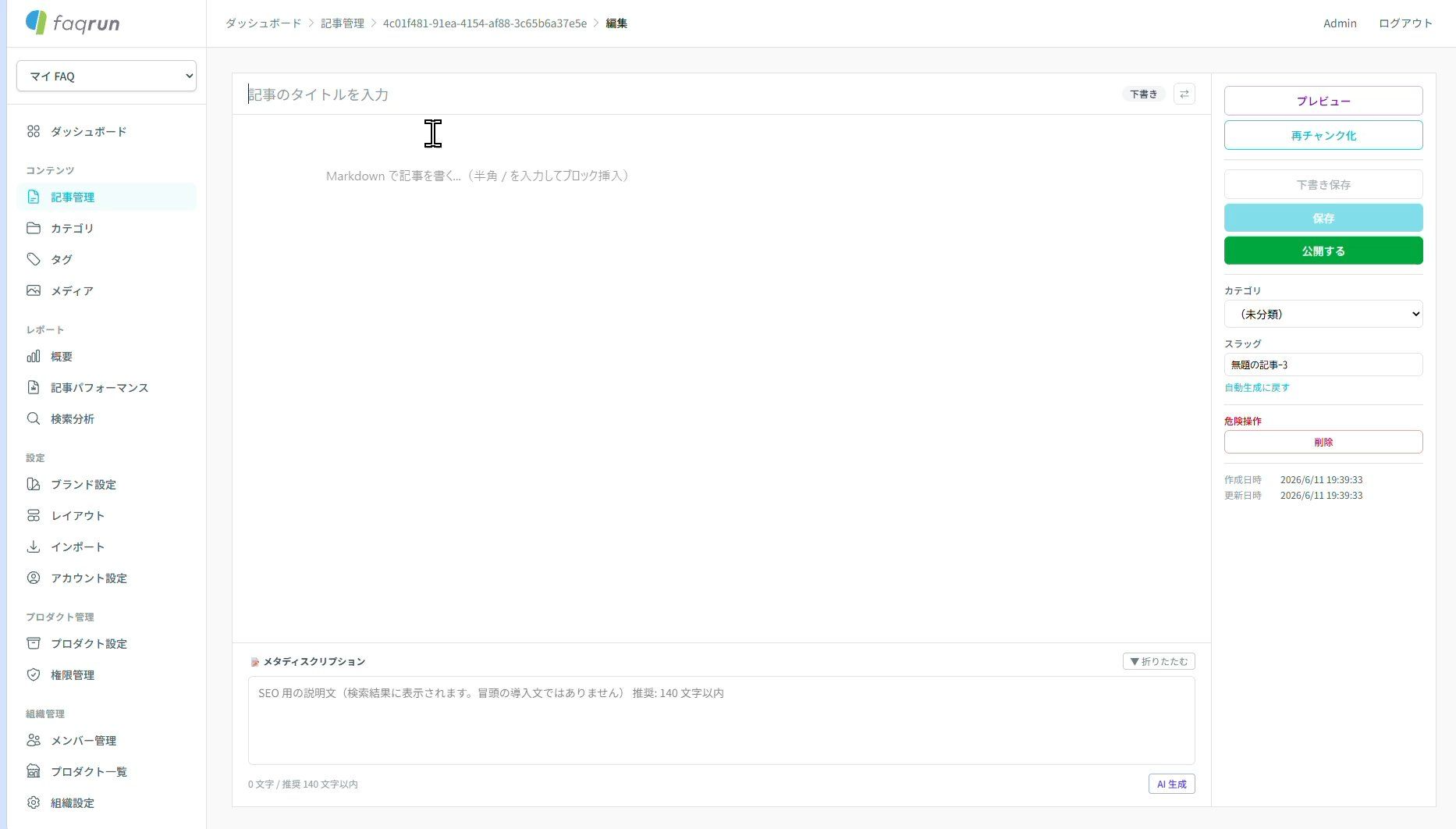Go to ダッシュボード menu item
The height and width of the screenshot is (829, 1456).
point(106,131)
